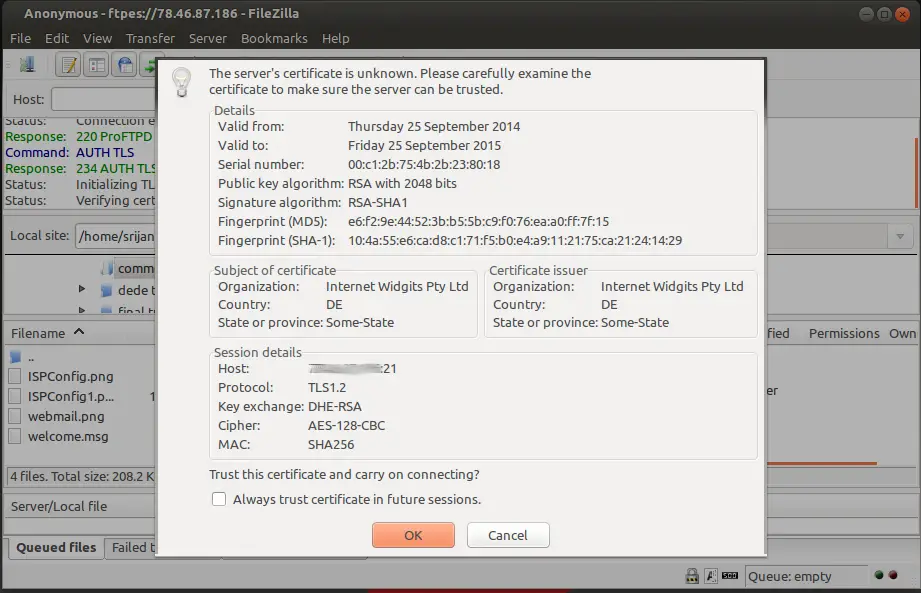921x593 pixels.
Task: Select the ISPConfig.png file name
Action: pos(70,376)
